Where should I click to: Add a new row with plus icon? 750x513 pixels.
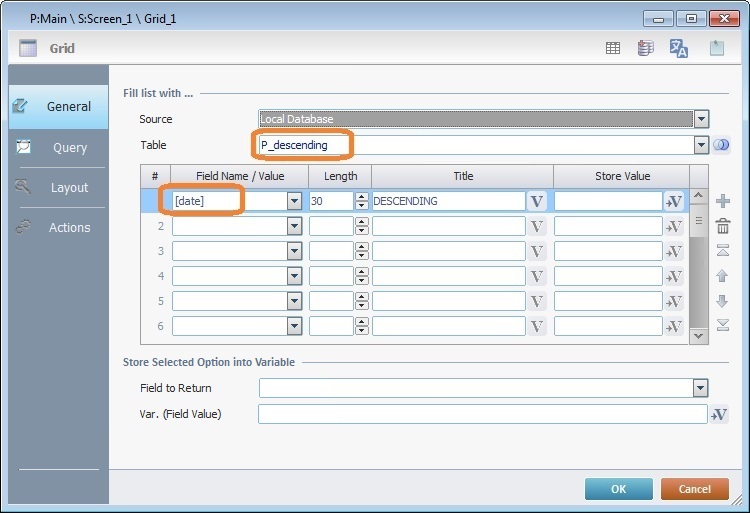click(x=724, y=201)
